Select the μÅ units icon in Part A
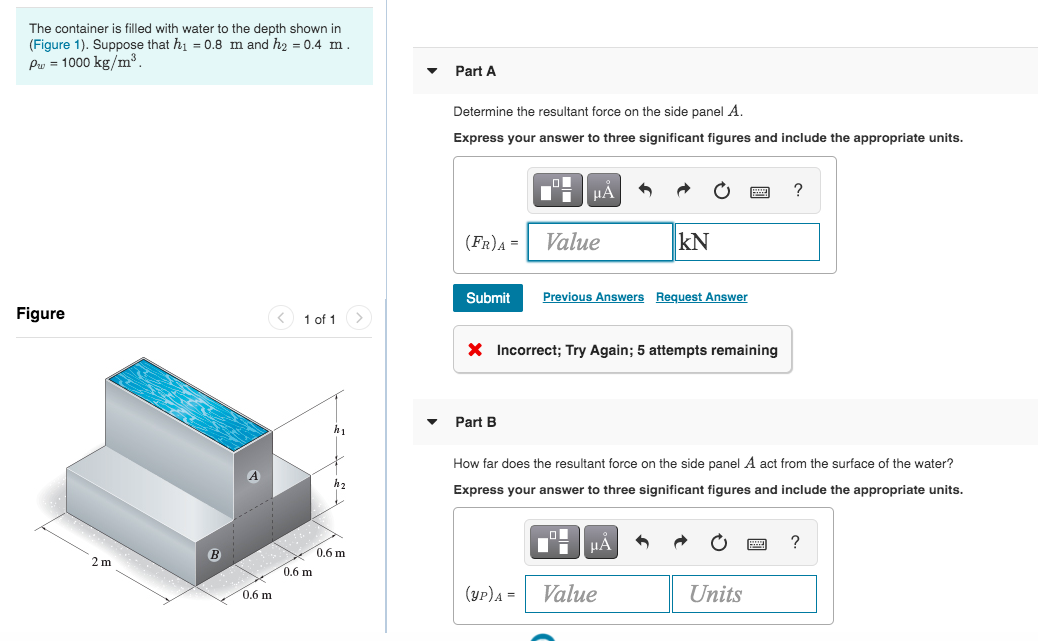 (x=603, y=190)
